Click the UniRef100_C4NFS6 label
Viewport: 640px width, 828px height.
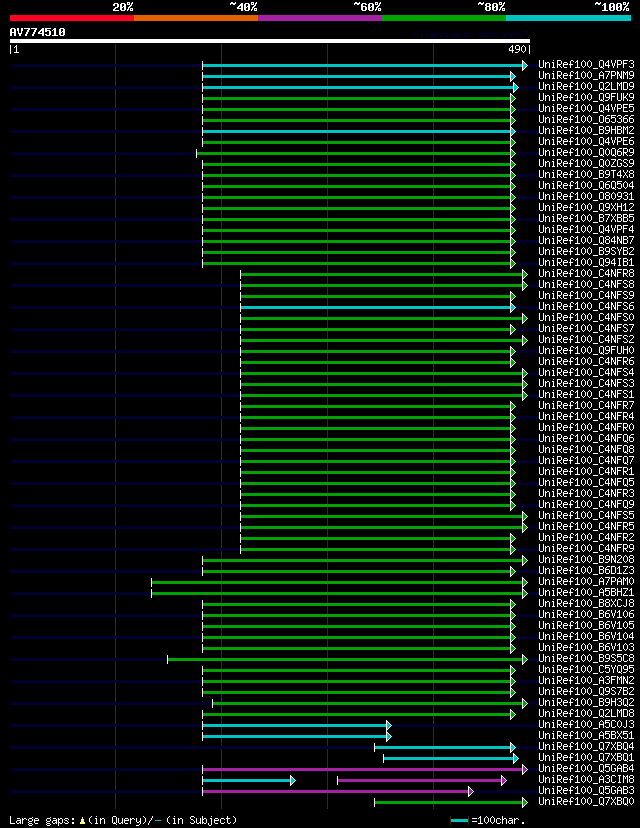coord(586,306)
